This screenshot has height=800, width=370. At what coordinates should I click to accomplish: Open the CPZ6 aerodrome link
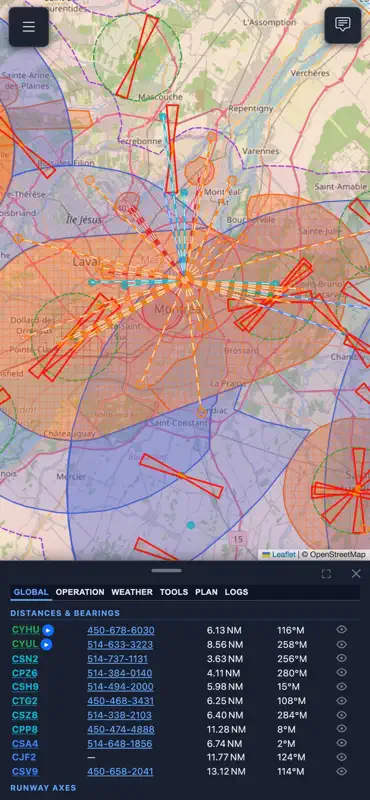tap(25, 673)
